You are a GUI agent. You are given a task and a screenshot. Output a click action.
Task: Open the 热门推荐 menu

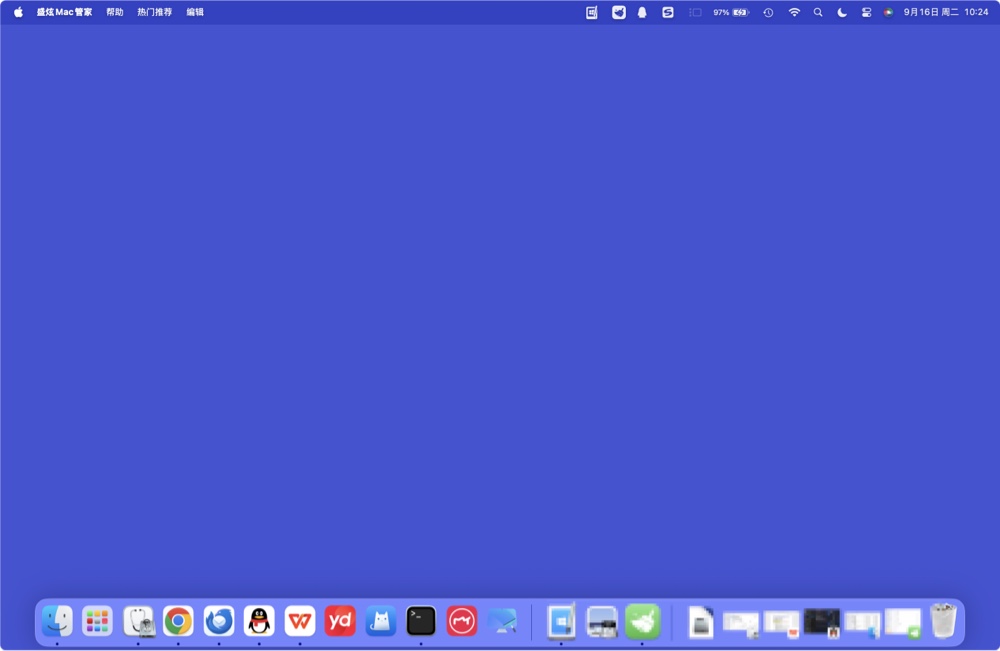pos(154,12)
